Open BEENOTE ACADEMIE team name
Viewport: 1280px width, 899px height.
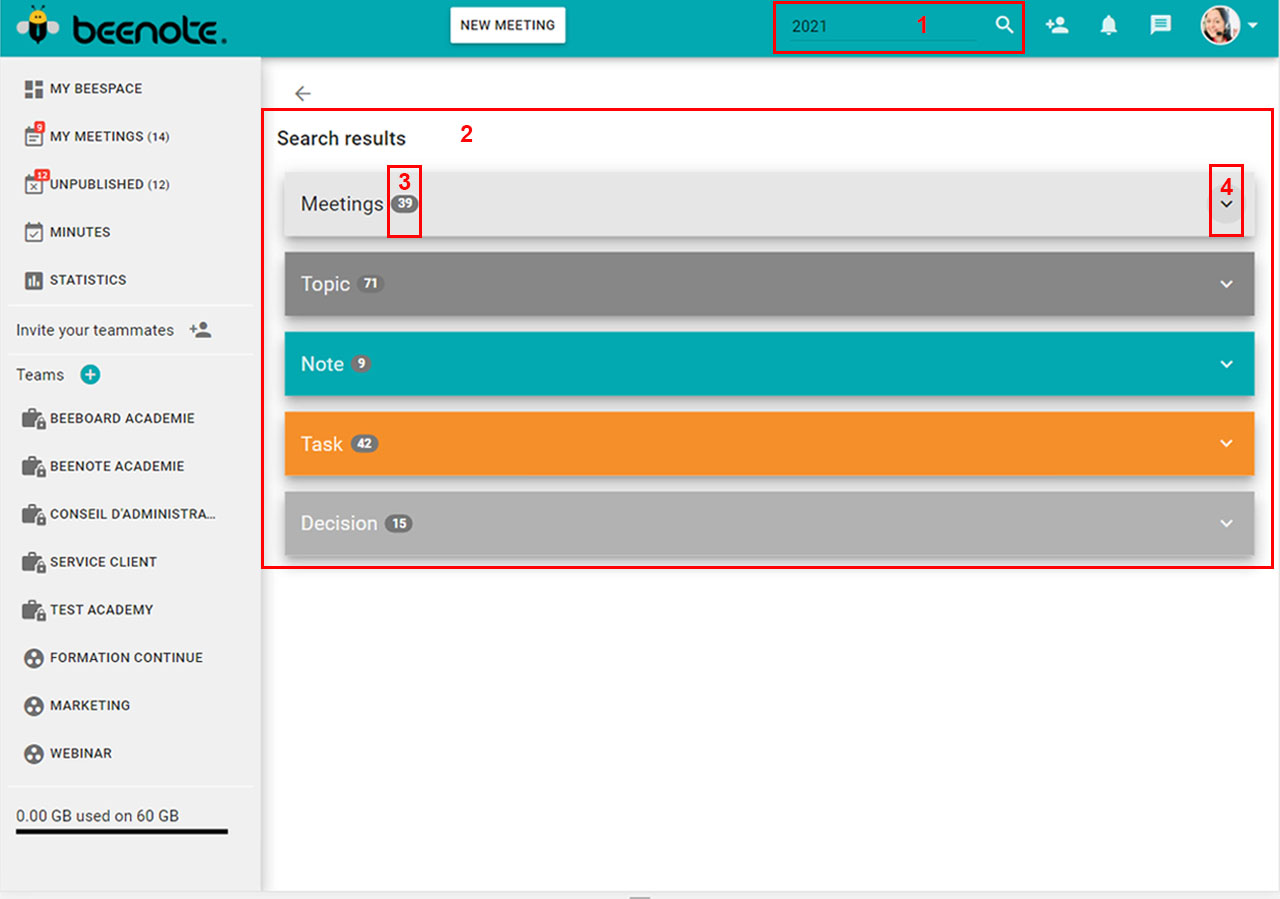click(x=117, y=467)
